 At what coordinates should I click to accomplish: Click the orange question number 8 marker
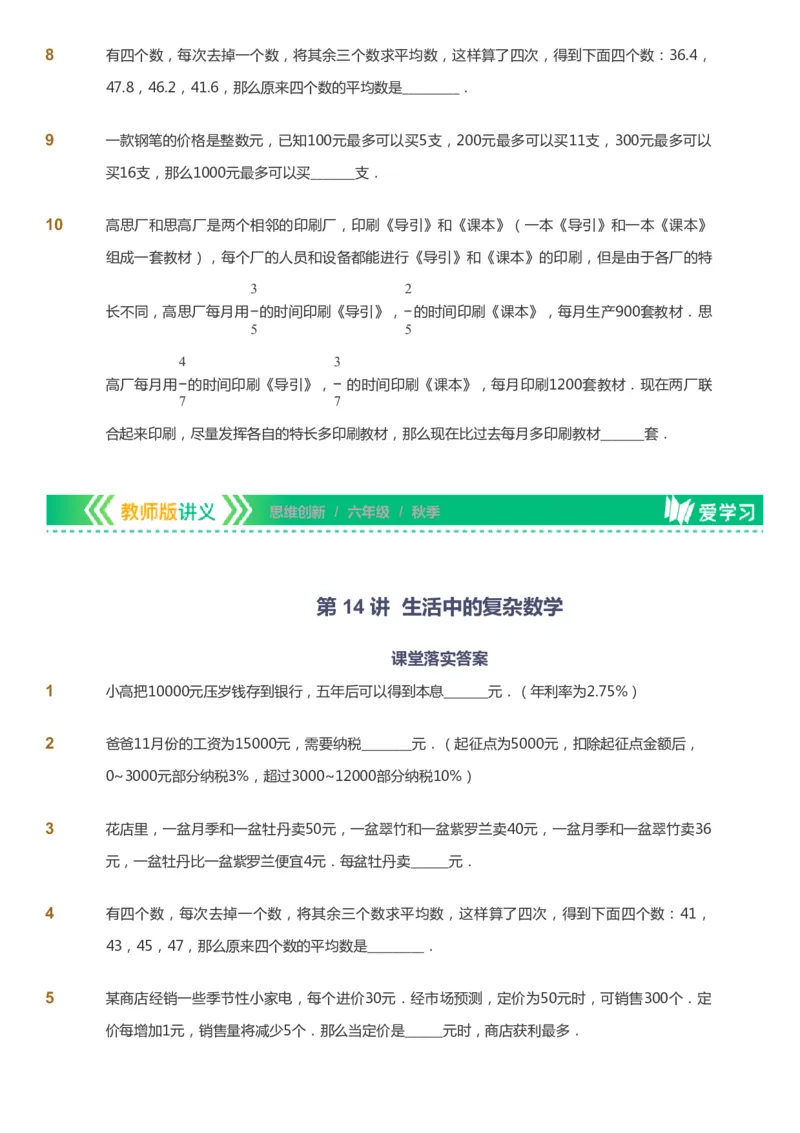click(50, 56)
